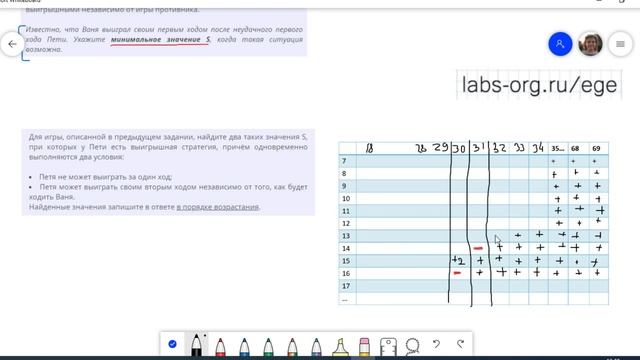
Task: Redo the last stroke
Action: (x=460, y=344)
